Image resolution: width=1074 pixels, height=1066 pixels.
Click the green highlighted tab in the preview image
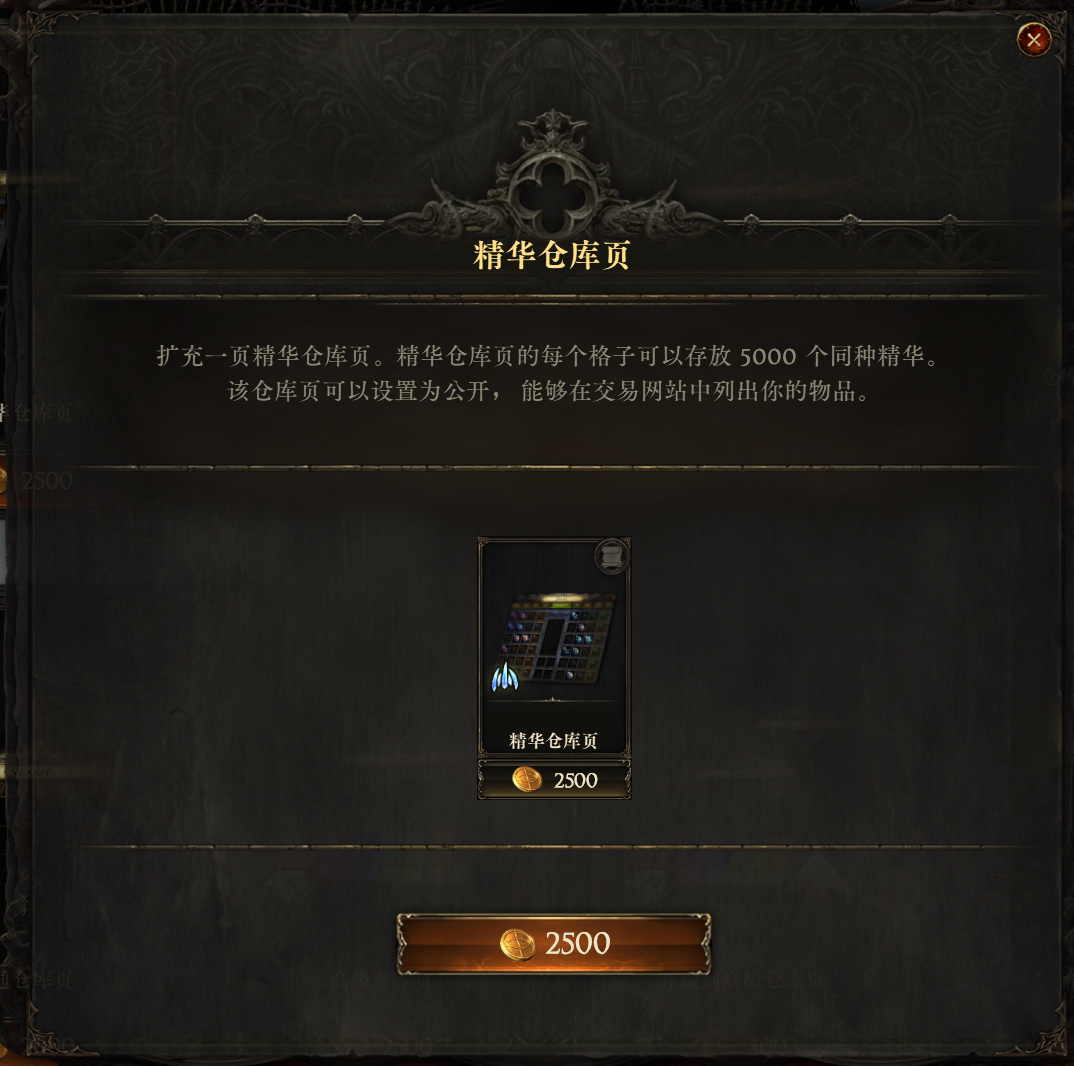561,606
